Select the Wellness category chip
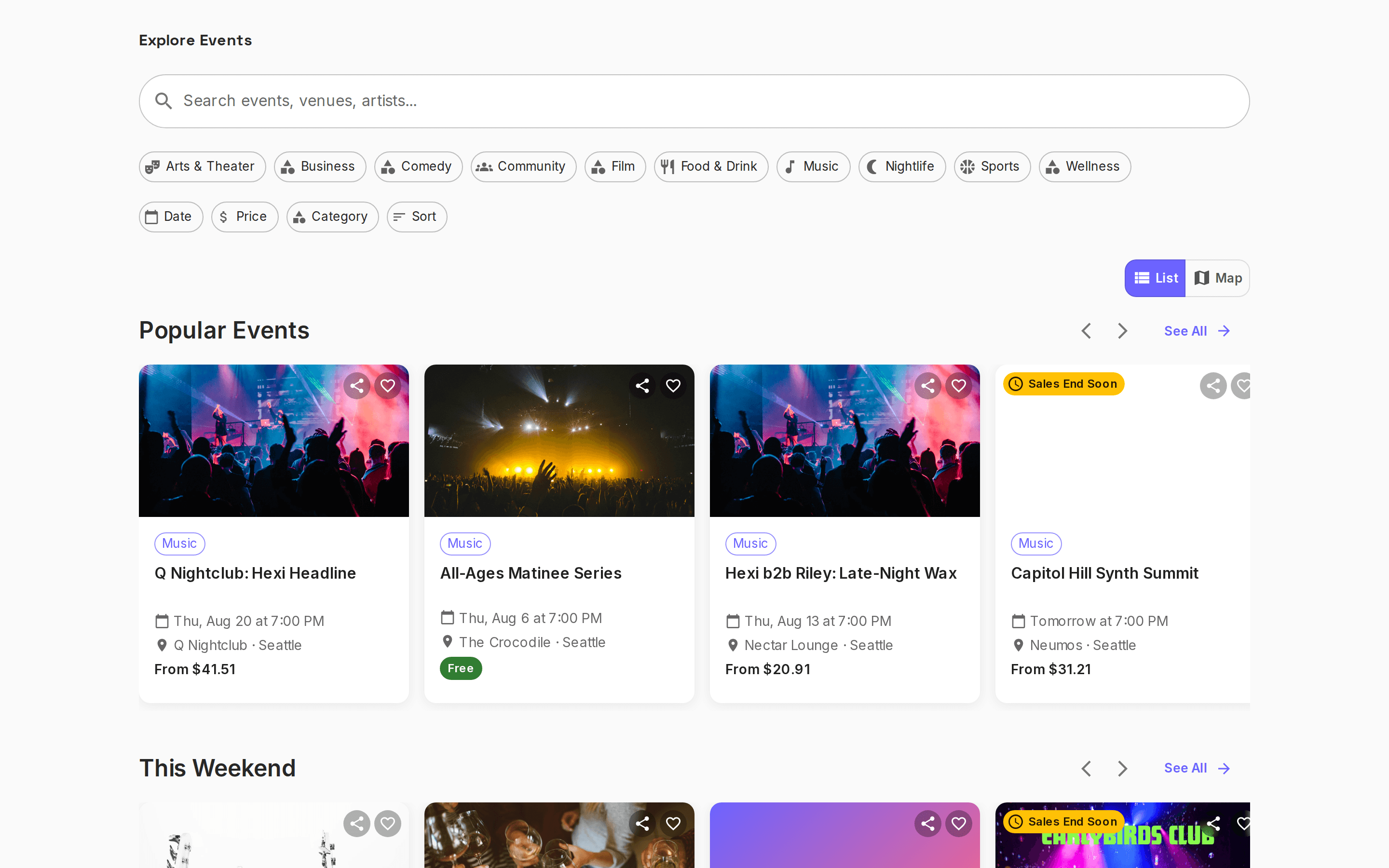The height and width of the screenshot is (868, 1389). (x=1084, y=166)
